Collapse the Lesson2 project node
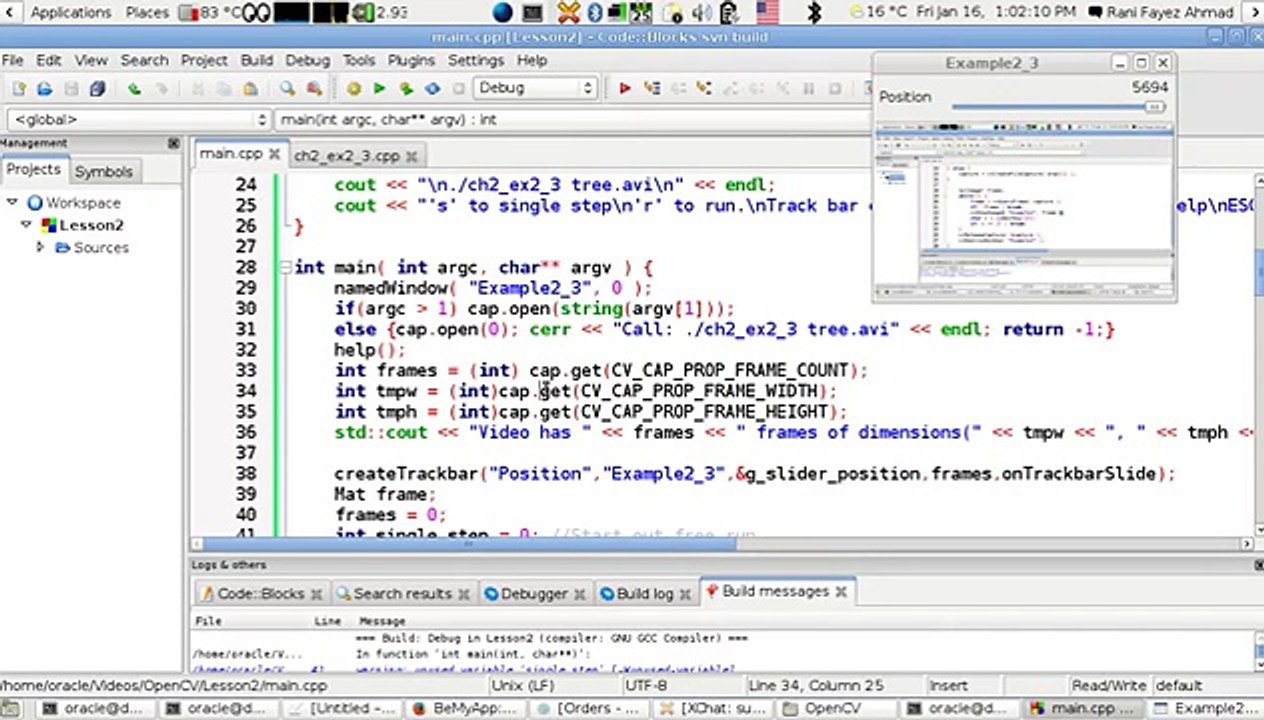Viewport: 1264px width, 720px height. pyautogui.click(x=27, y=225)
